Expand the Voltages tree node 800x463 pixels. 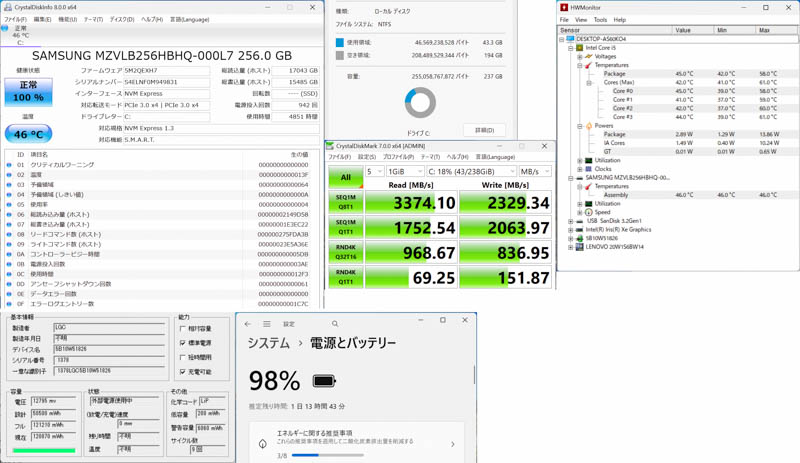tap(580, 57)
